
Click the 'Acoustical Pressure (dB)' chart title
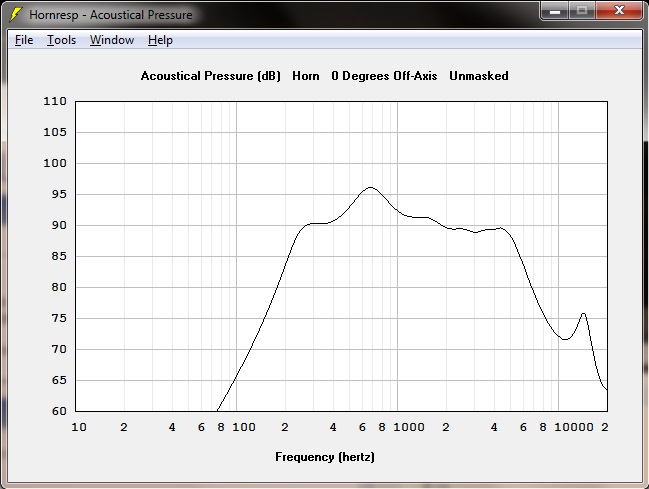point(211,76)
